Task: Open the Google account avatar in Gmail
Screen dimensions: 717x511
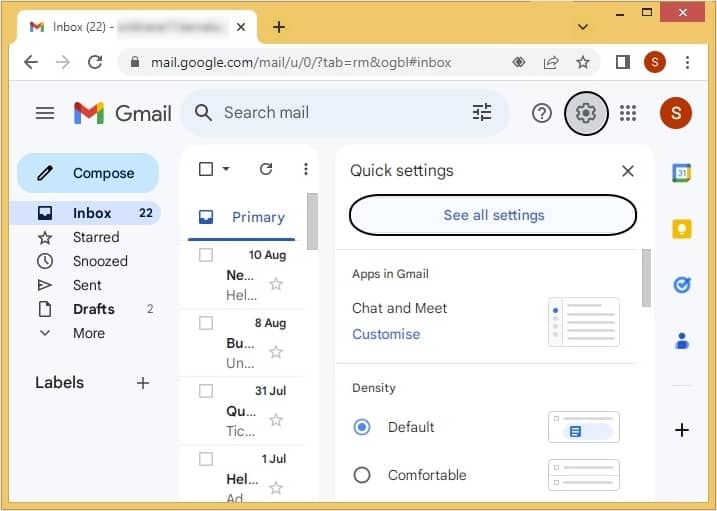Action: pyautogui.click(x=676, y=113)
